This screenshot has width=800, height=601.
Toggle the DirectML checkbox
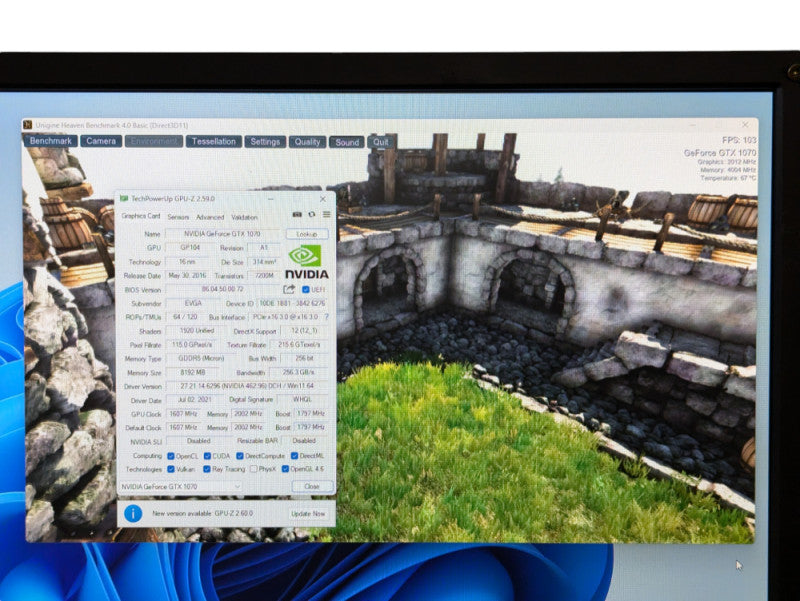pyautogui.click(x=294, y=456)
